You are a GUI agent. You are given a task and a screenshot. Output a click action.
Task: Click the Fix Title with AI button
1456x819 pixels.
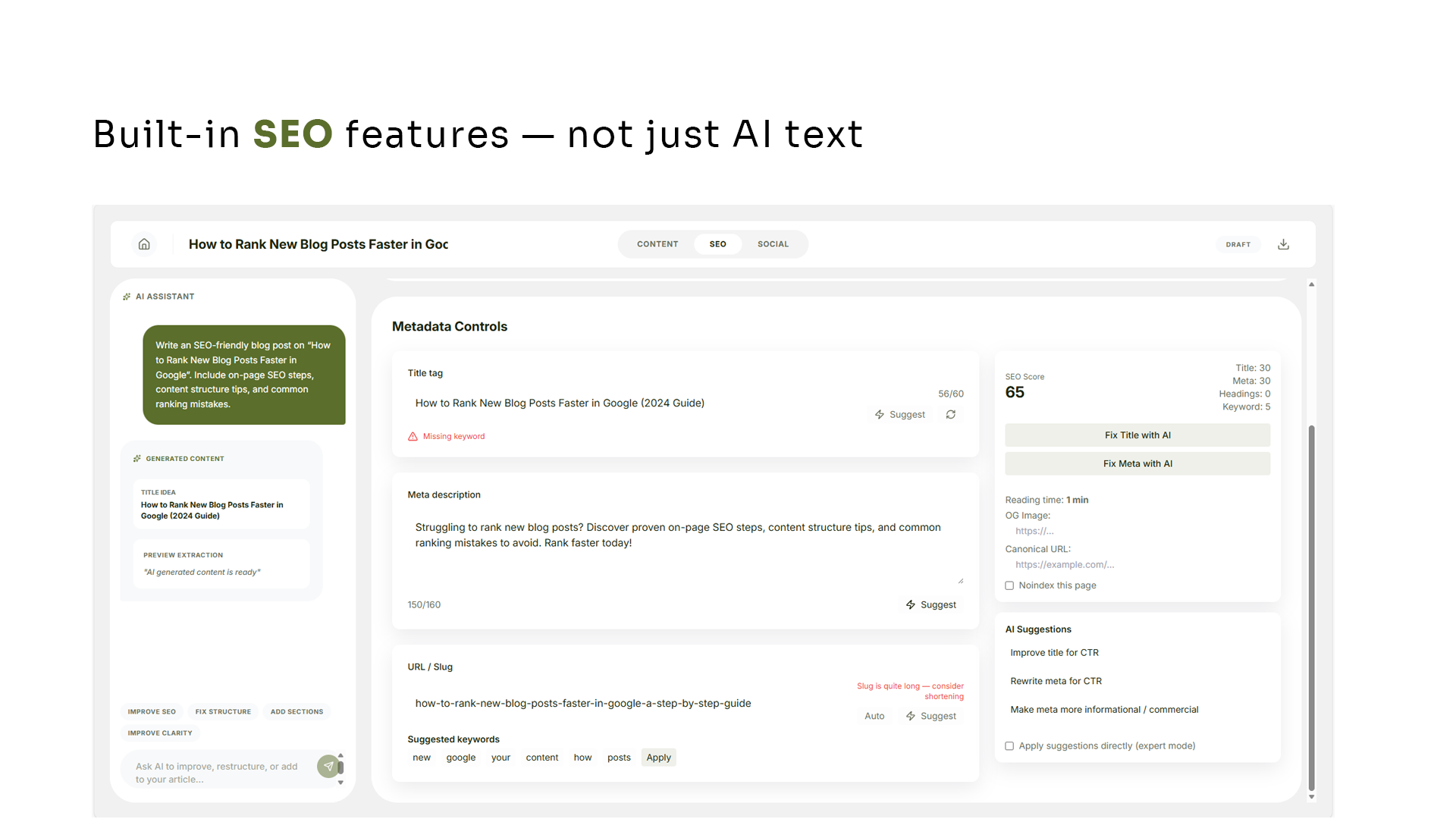point(1137,435)
